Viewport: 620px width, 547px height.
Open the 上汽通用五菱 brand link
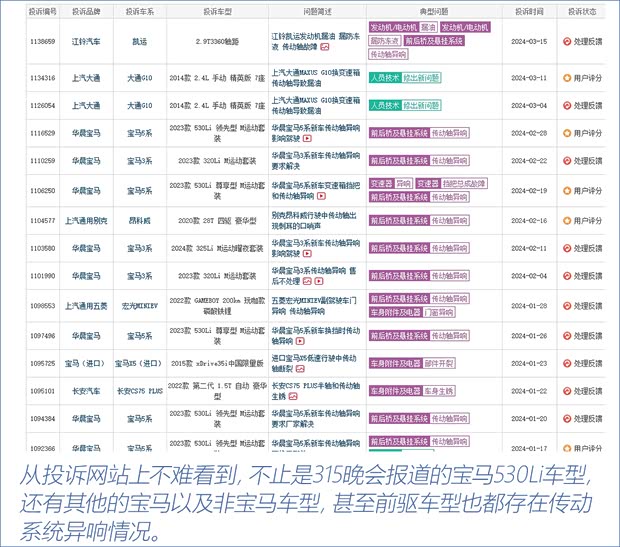point(86,306)
